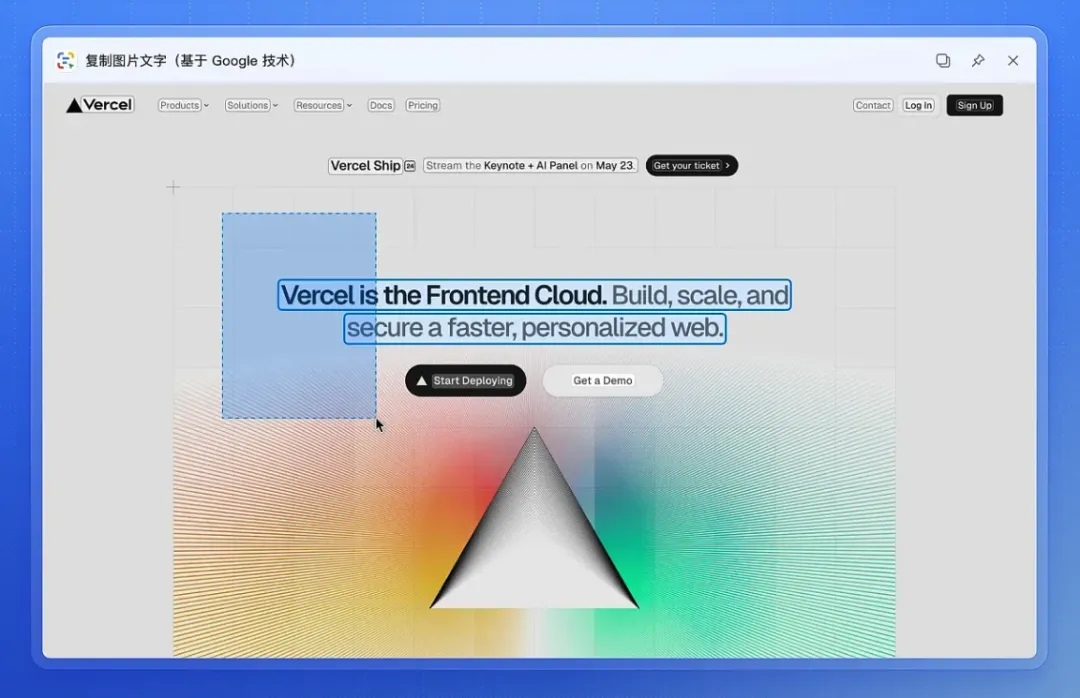Image resolution: width=1080 pixels, height=698 pixels.
Task: Click Get your ticket button
Action: click(692, 165)
